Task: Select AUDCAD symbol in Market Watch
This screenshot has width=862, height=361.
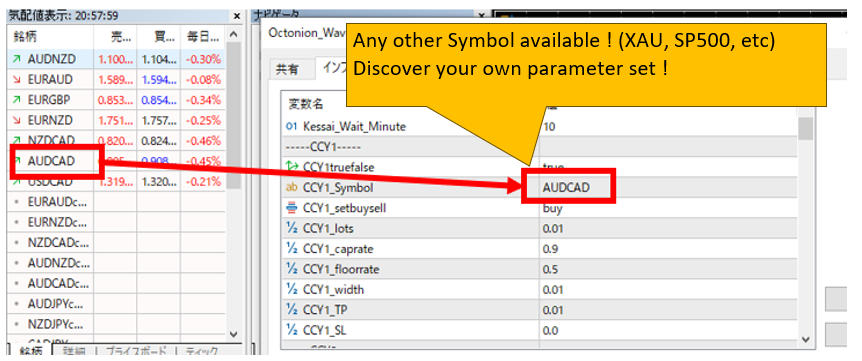Action: (51, 161)
